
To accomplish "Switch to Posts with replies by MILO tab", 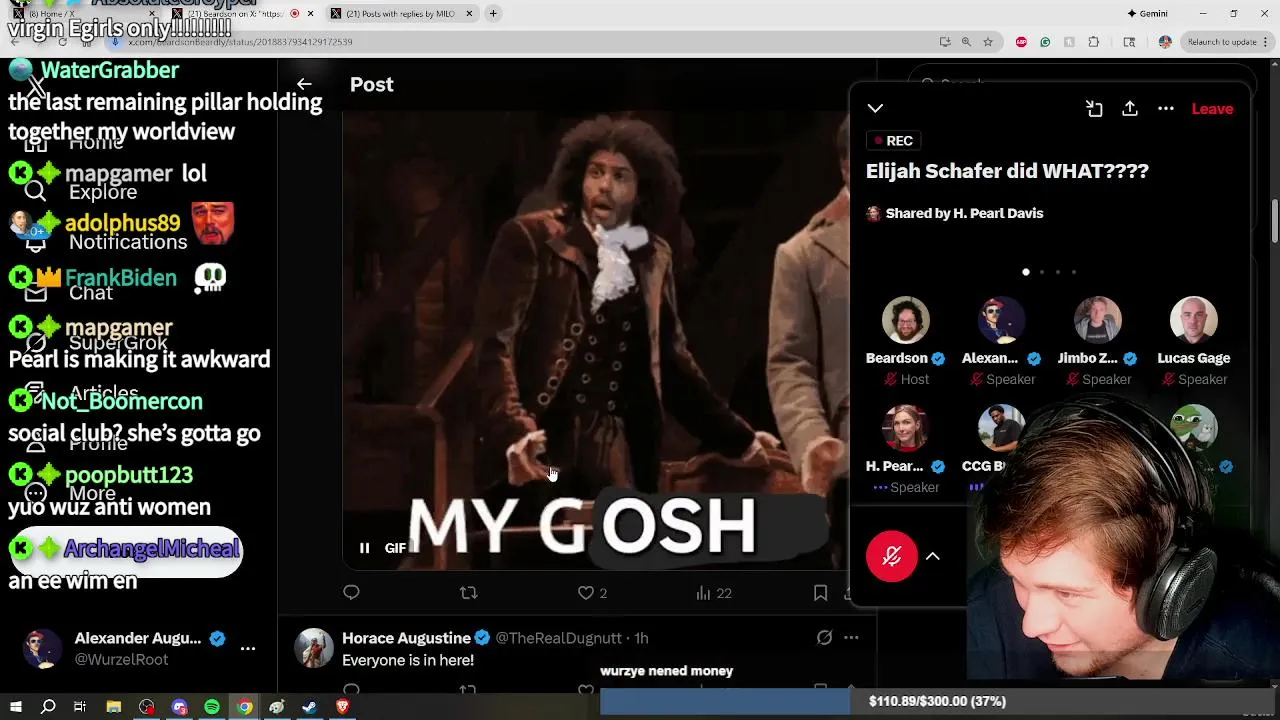I will [400, 13].
